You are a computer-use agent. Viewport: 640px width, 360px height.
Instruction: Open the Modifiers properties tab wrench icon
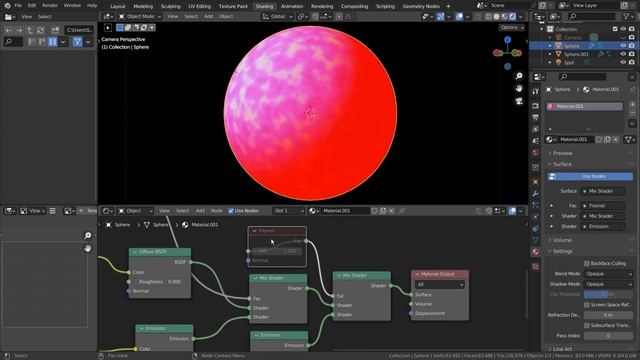point(536,193)
